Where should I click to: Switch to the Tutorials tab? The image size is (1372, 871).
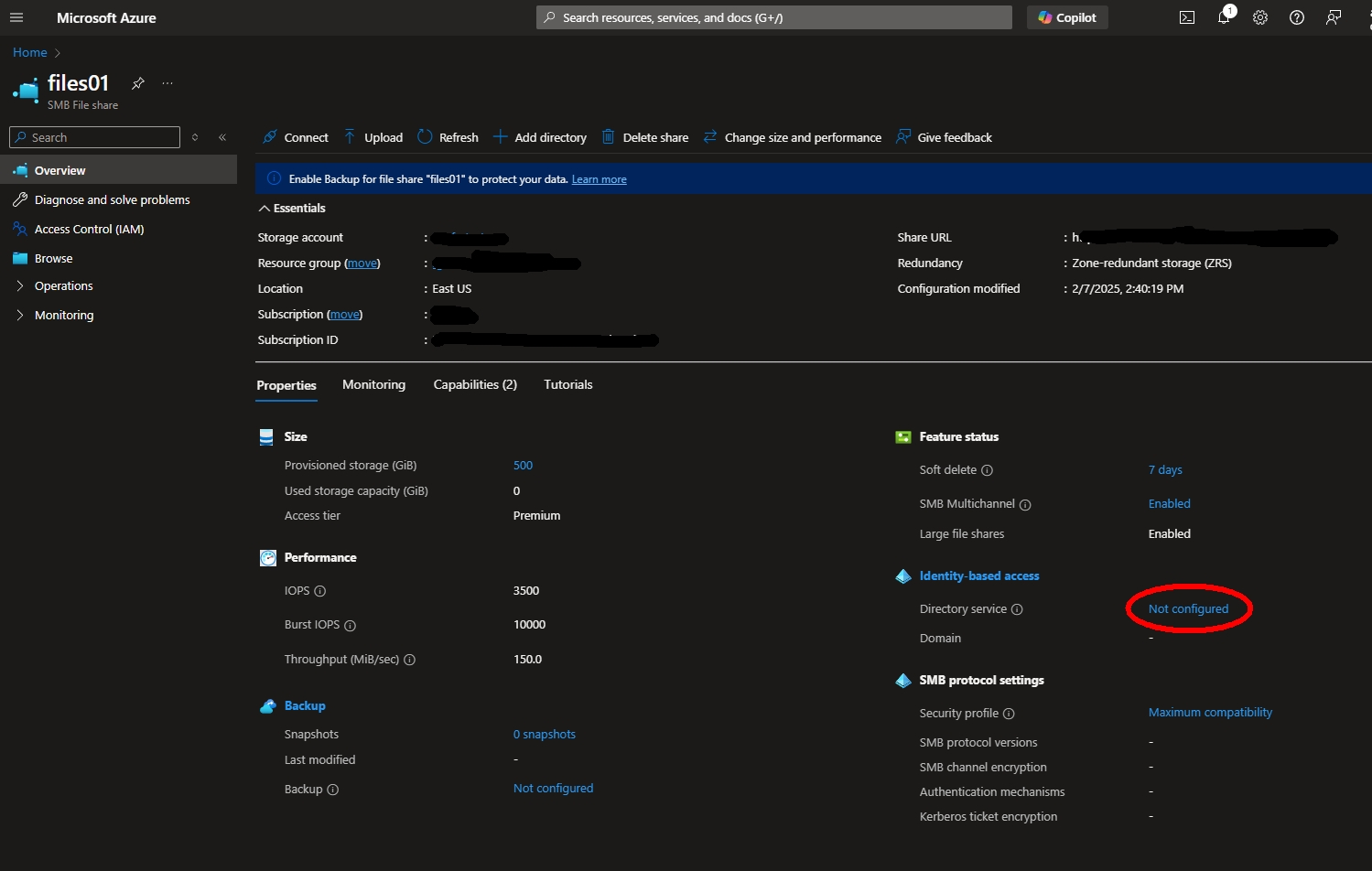pos(568,384)
